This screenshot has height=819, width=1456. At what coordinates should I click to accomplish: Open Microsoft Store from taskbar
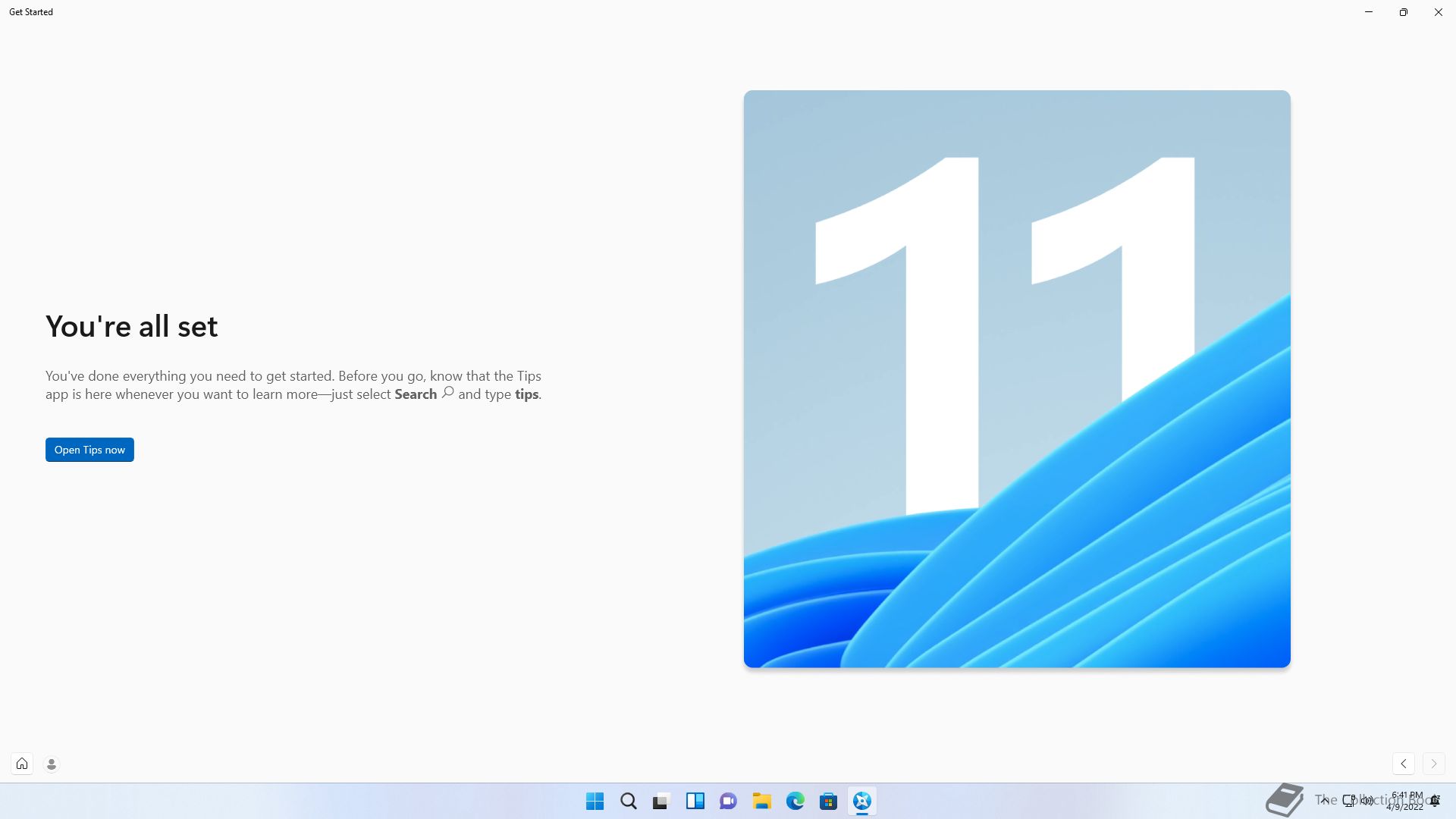click(828, 801)
